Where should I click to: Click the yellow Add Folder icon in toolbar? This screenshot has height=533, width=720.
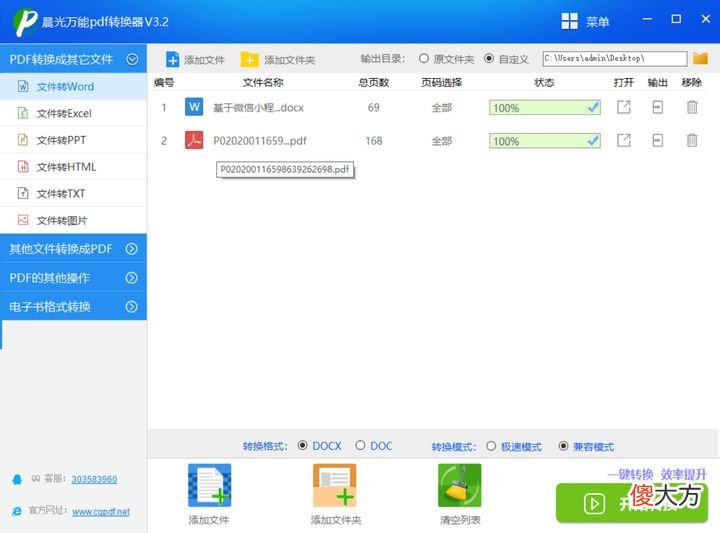pos(249,60)
